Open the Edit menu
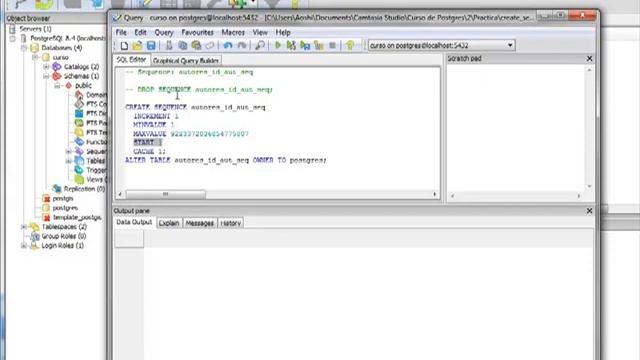The width and height of the screenshot is (640, 360). (140, 32)
